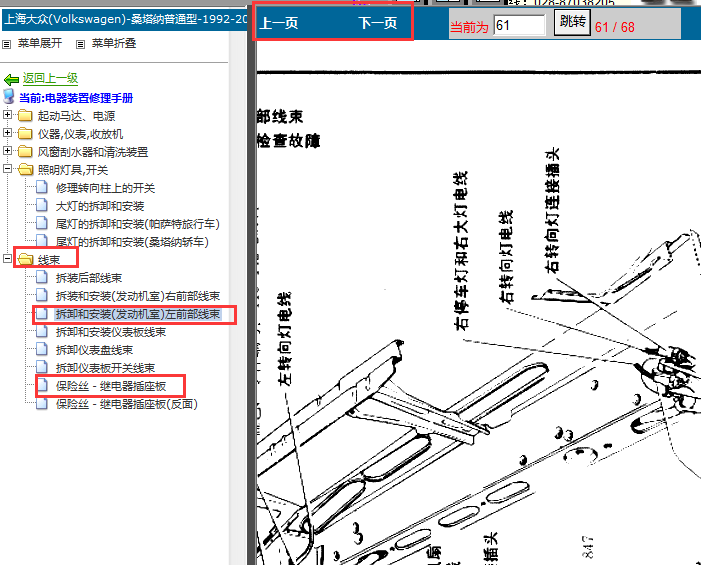
Task: Open 拆卸仪表盘线束 document
Action: (x=94, y=350)
